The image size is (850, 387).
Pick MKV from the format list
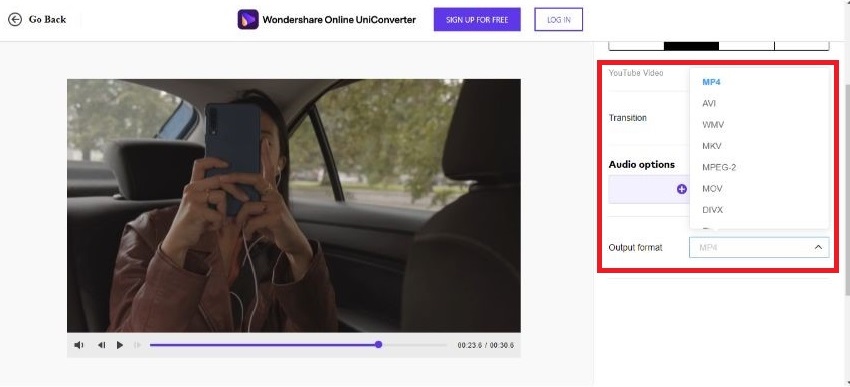point(711,146)
